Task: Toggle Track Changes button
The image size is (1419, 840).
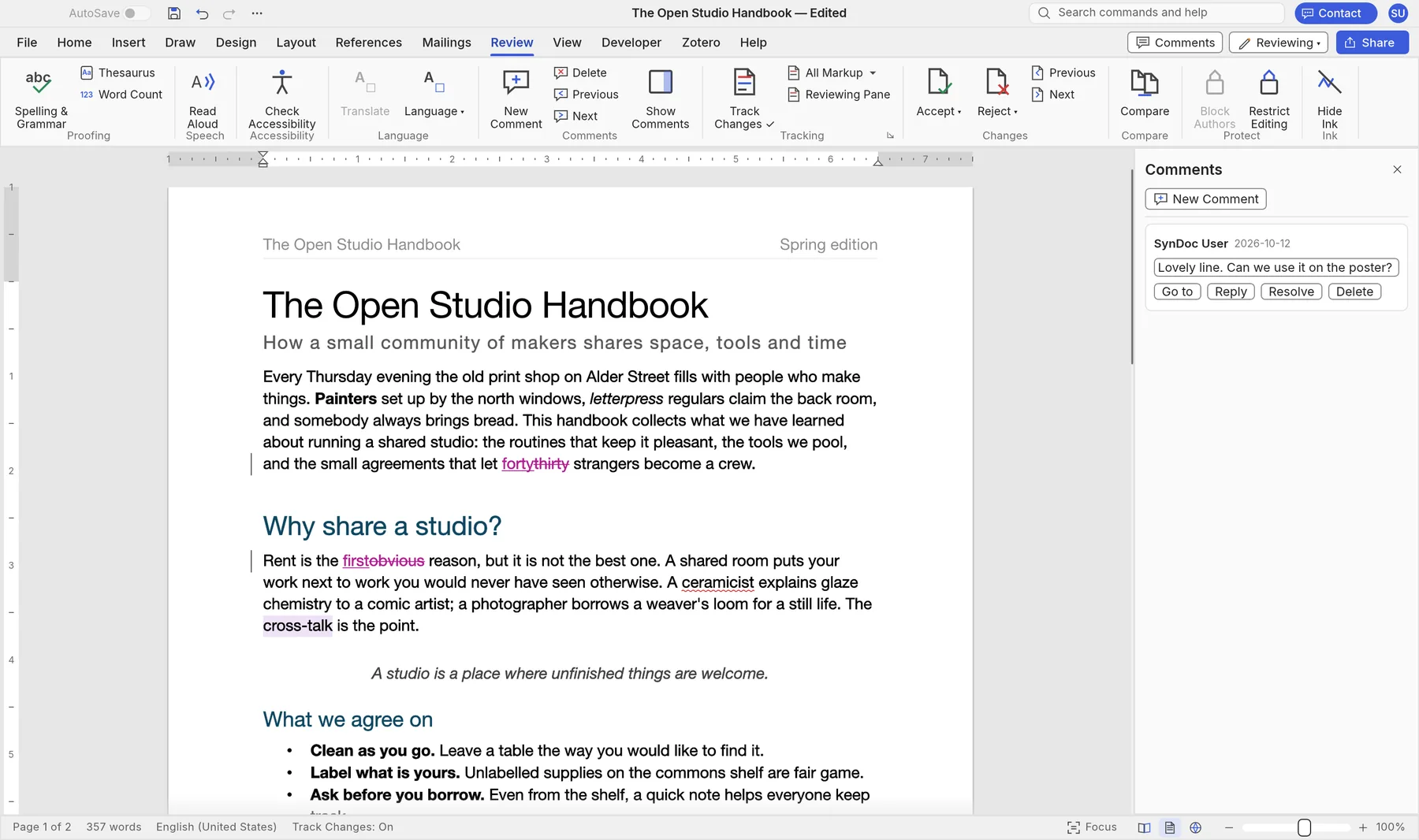Action: pos(744,99)
